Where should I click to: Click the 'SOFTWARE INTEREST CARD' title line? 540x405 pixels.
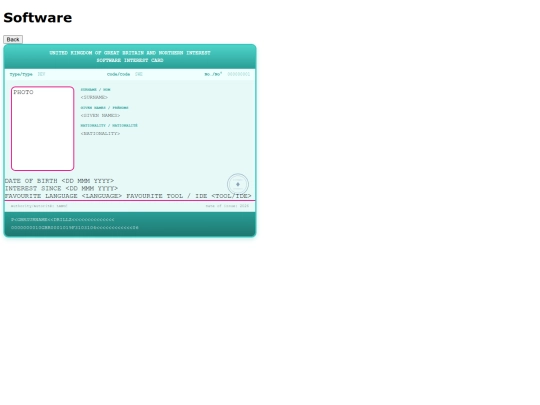point(130,60)
